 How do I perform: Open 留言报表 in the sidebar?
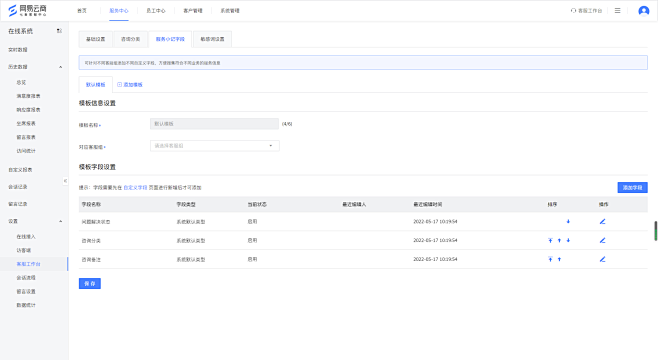(26, 137)
